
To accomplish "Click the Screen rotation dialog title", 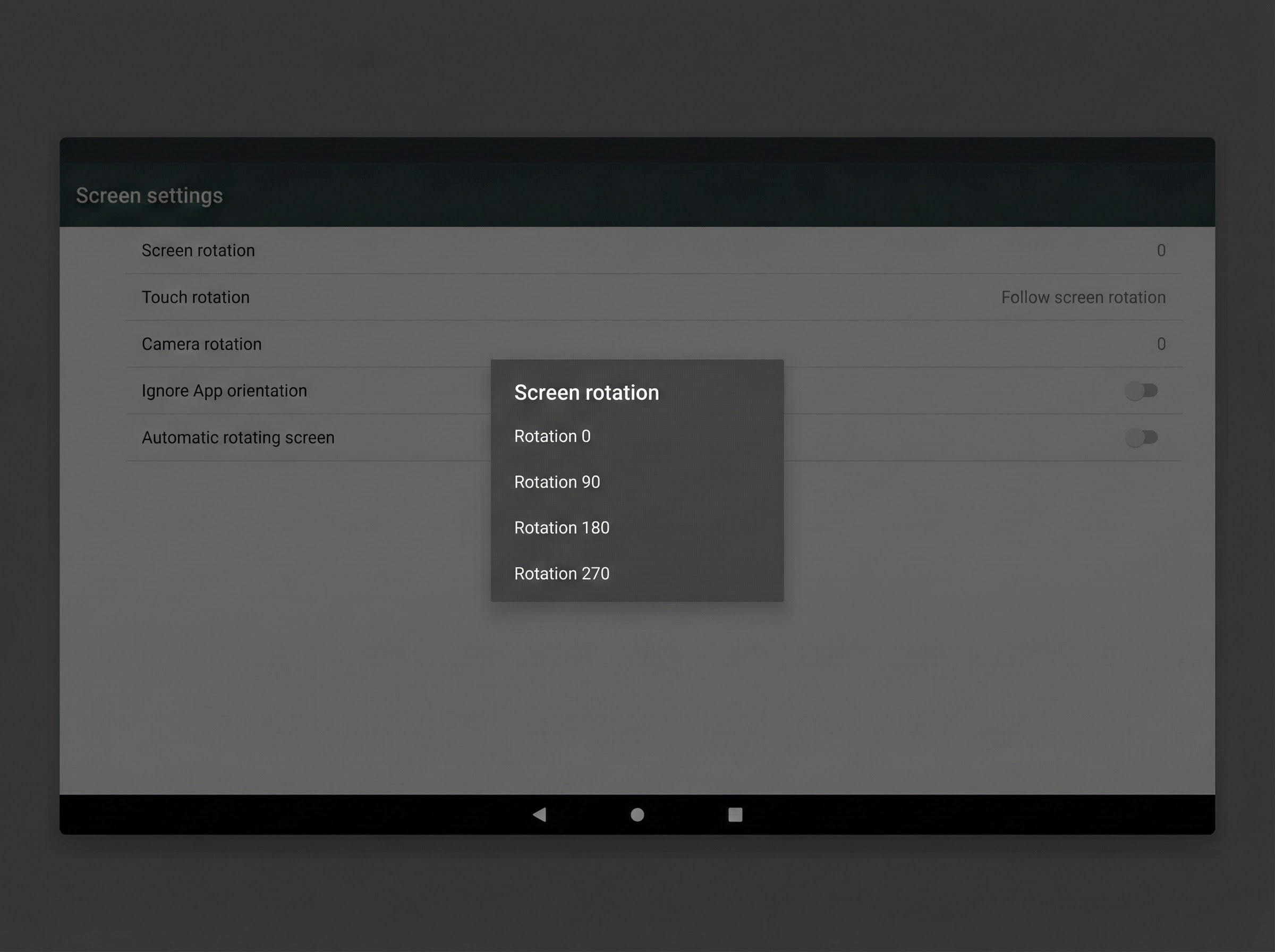I will pos(586,393).
